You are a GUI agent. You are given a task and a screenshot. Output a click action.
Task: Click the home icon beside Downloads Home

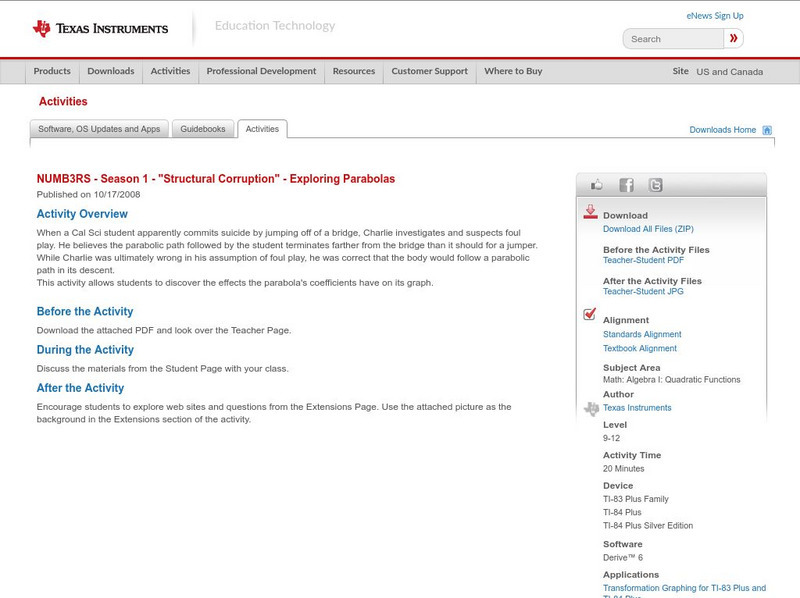pyautogui.click(x=767, y=130)
